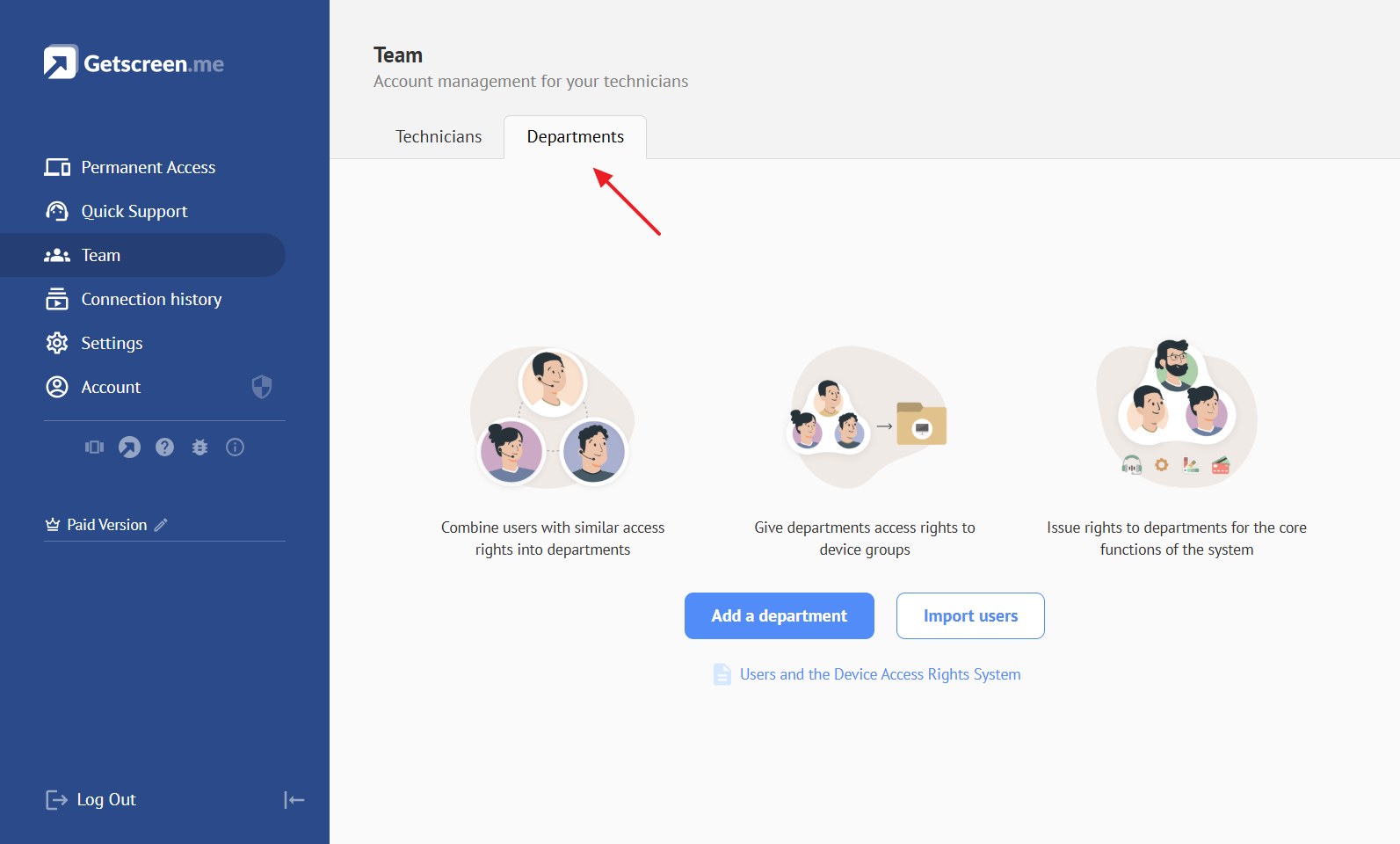This screenshot has height=844, width=1400.
Task: Click the bug report icon
Action: click(199, 447)
